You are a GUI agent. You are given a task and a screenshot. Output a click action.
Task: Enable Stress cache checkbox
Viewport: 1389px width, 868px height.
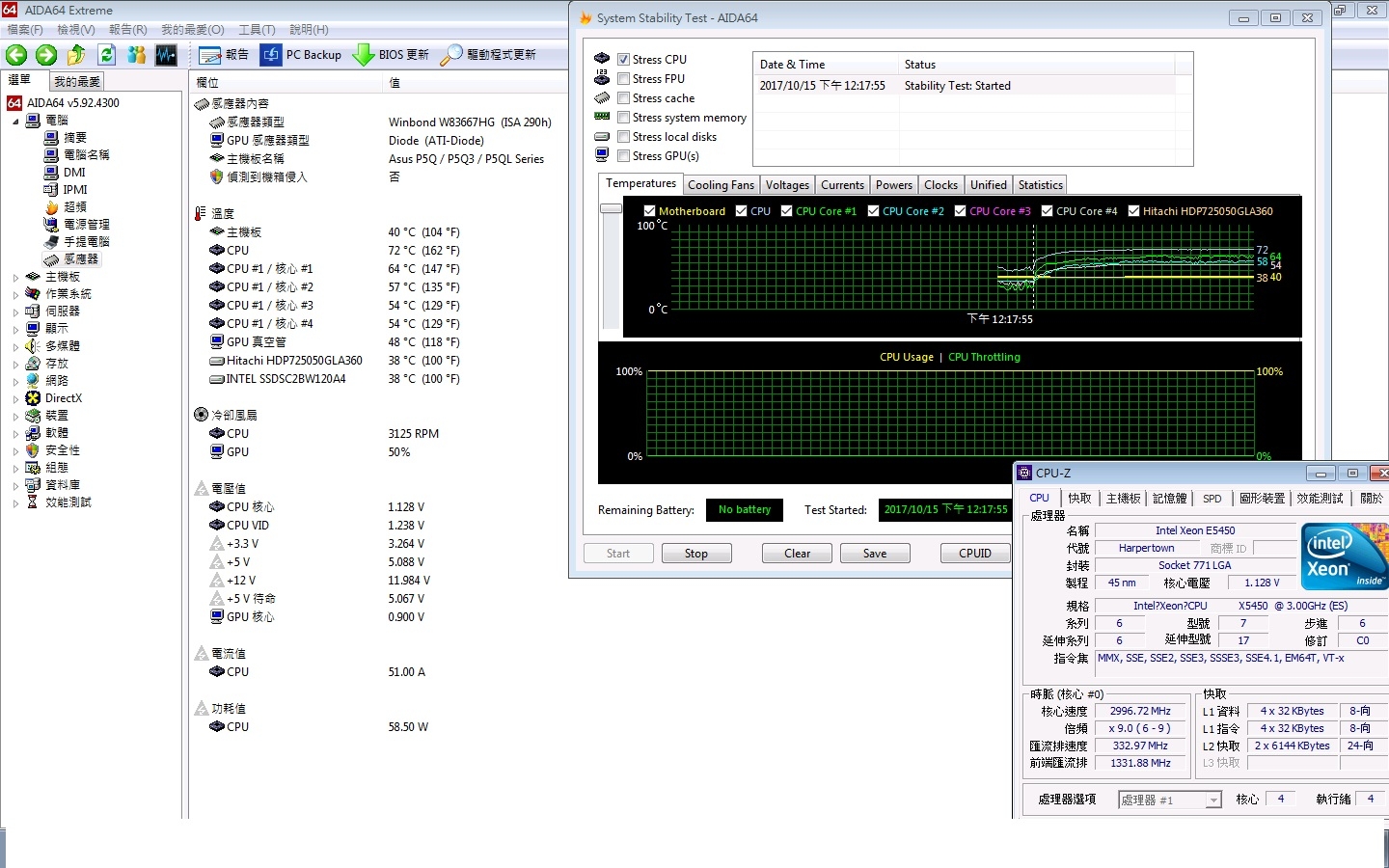623,98
